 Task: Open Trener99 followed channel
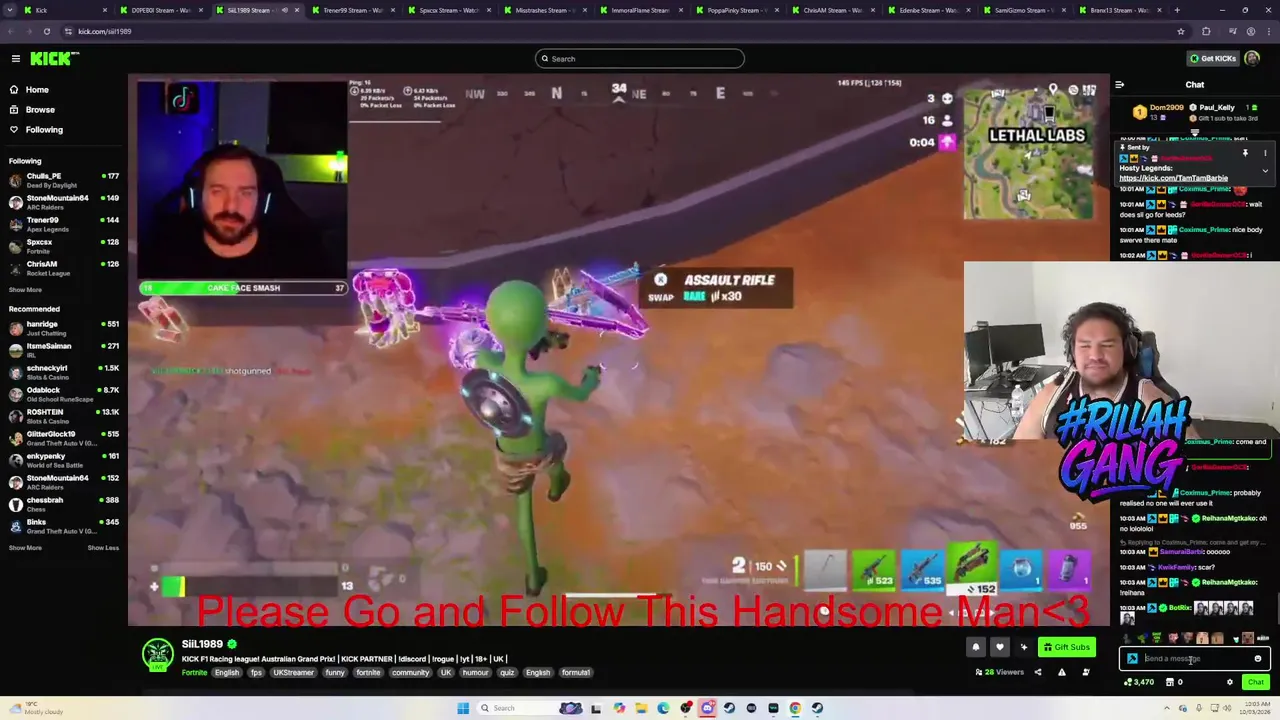[x=64, y=224]
